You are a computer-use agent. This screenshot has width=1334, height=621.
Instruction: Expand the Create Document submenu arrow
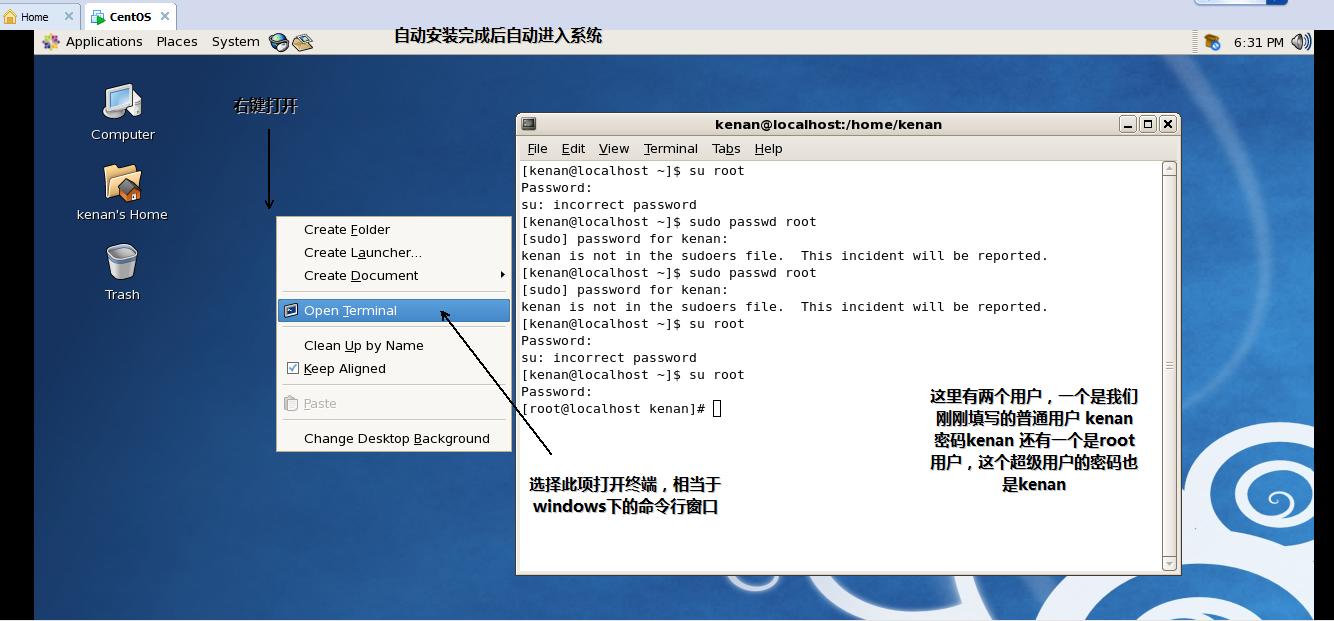(x=502, y=275)
